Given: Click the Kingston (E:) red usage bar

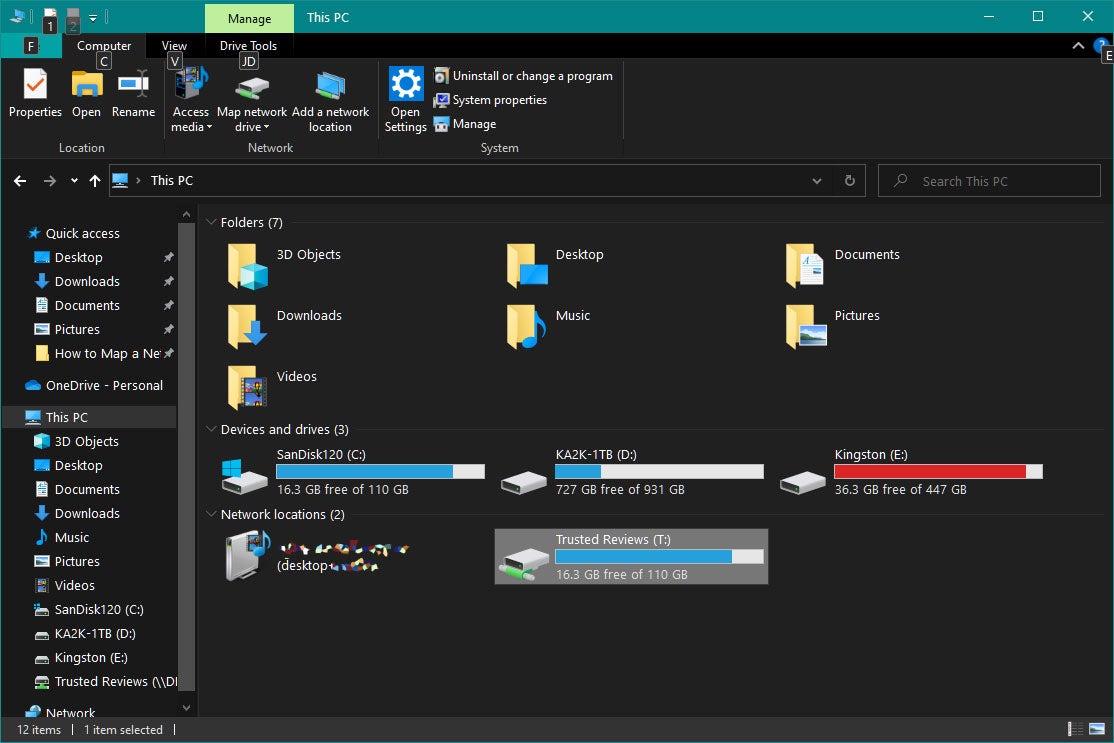Looking at the screenshot, I should (938, 471).
